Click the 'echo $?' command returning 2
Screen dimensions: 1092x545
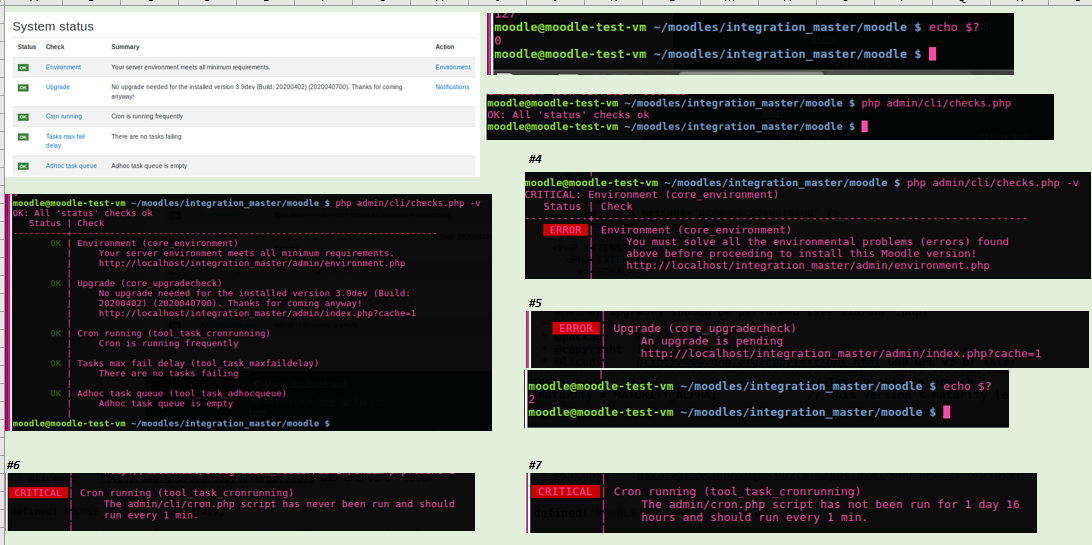pos(967,386)
